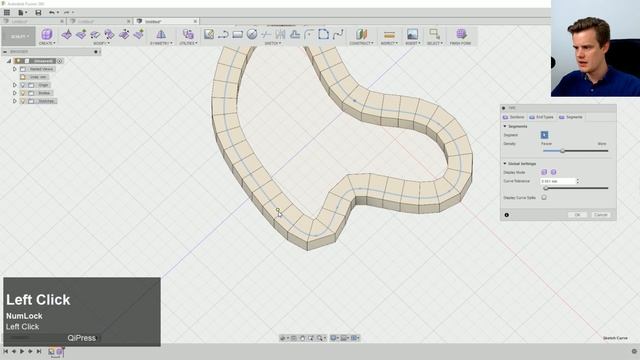Save the design with the disk icon
Image resolution: width=640 pixels, height=360 pixels.
[38, 13]
